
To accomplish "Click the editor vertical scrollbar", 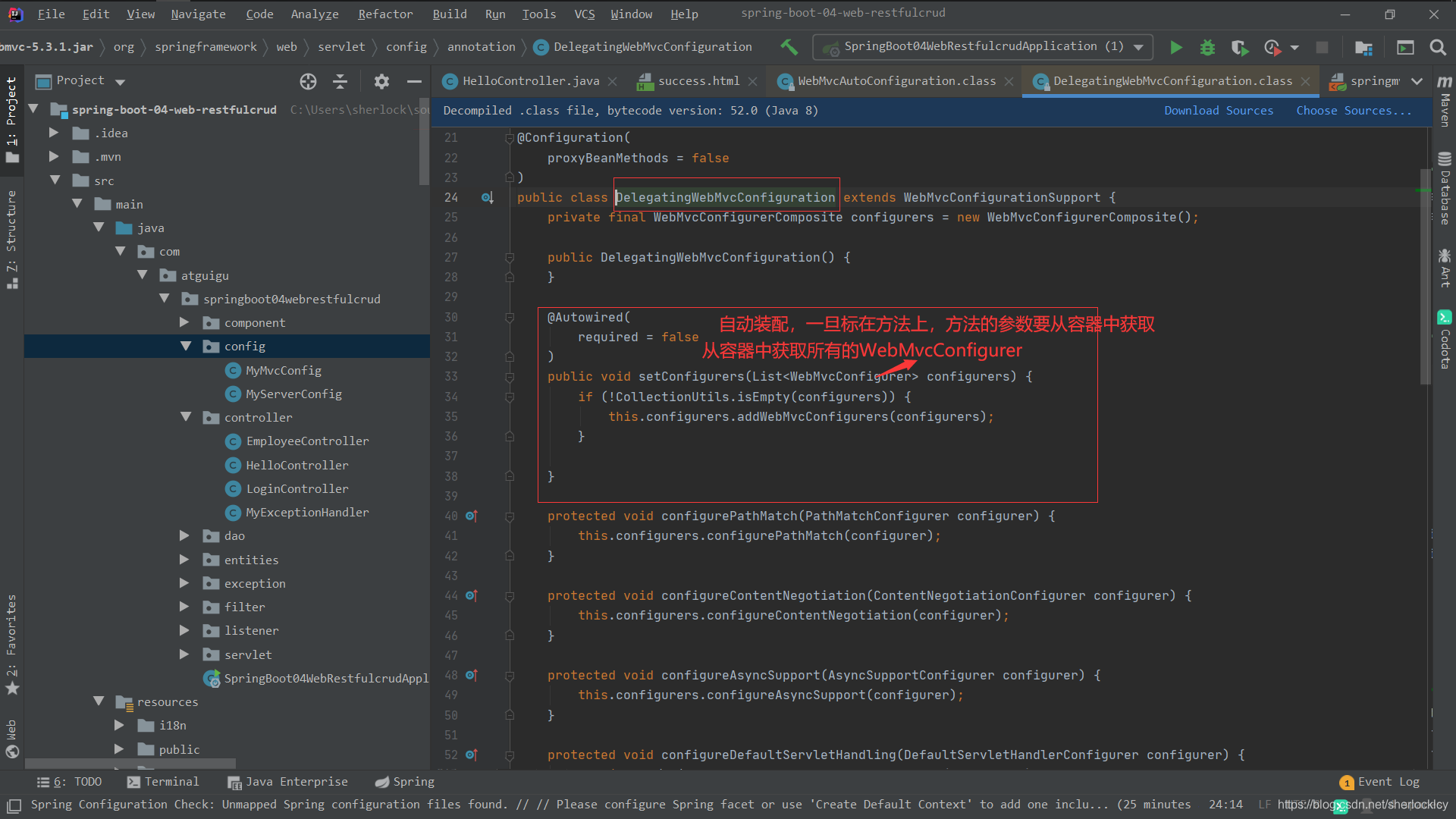I will tap(1425, 277).
